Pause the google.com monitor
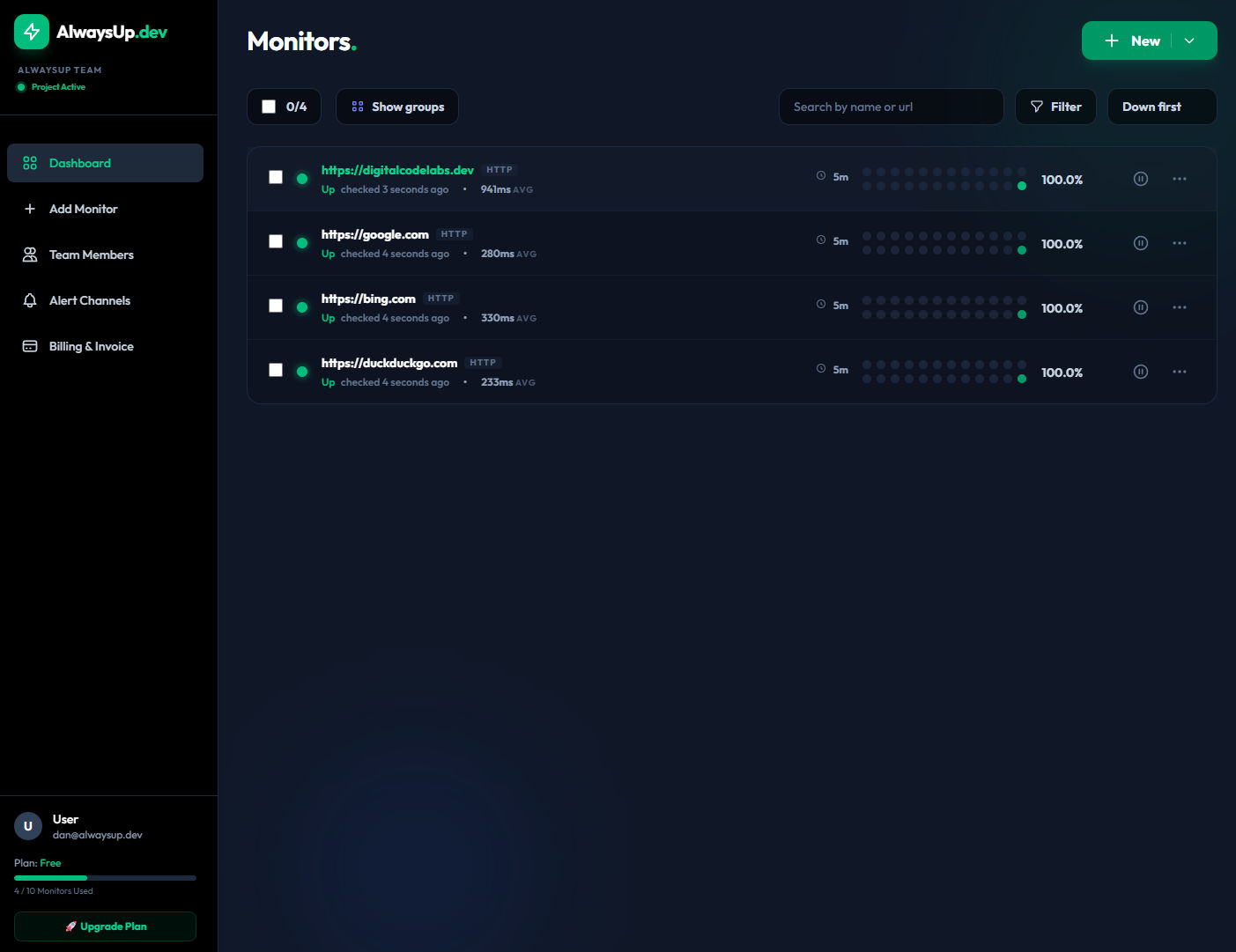 click(x=1141, y=243)
